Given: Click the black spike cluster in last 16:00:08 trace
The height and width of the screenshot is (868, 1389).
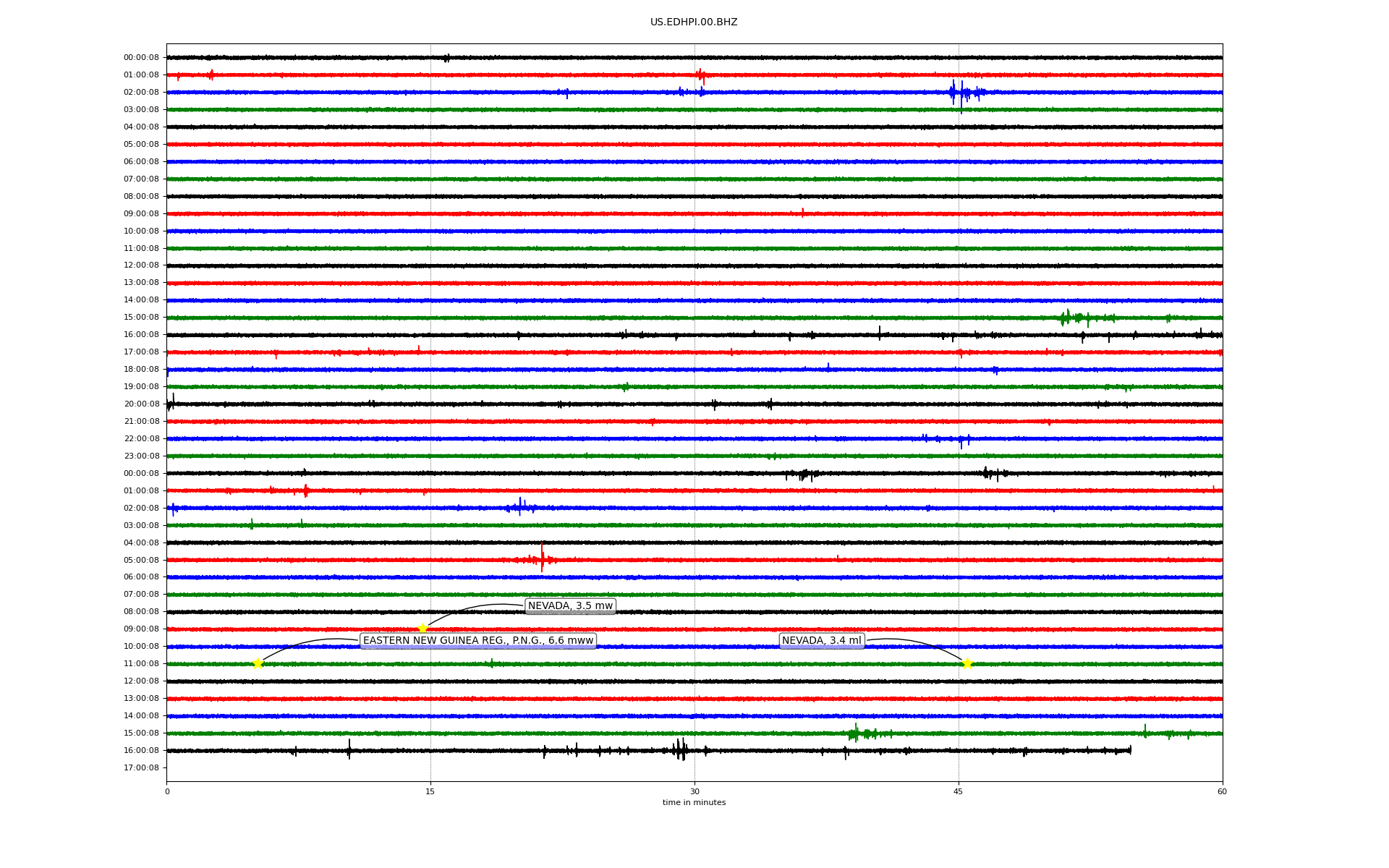Looking at the screenshot, I should [680, 750].
